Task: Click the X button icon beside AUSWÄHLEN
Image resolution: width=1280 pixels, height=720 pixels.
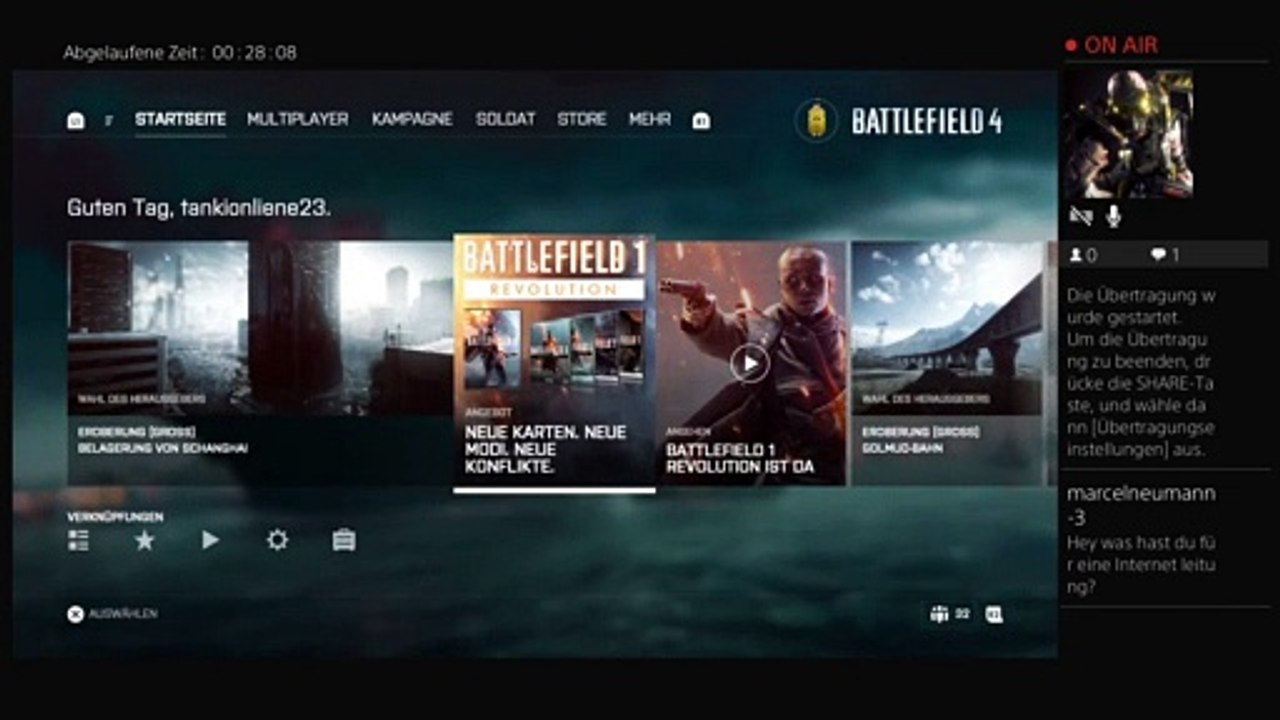Action: click(75, 614)
